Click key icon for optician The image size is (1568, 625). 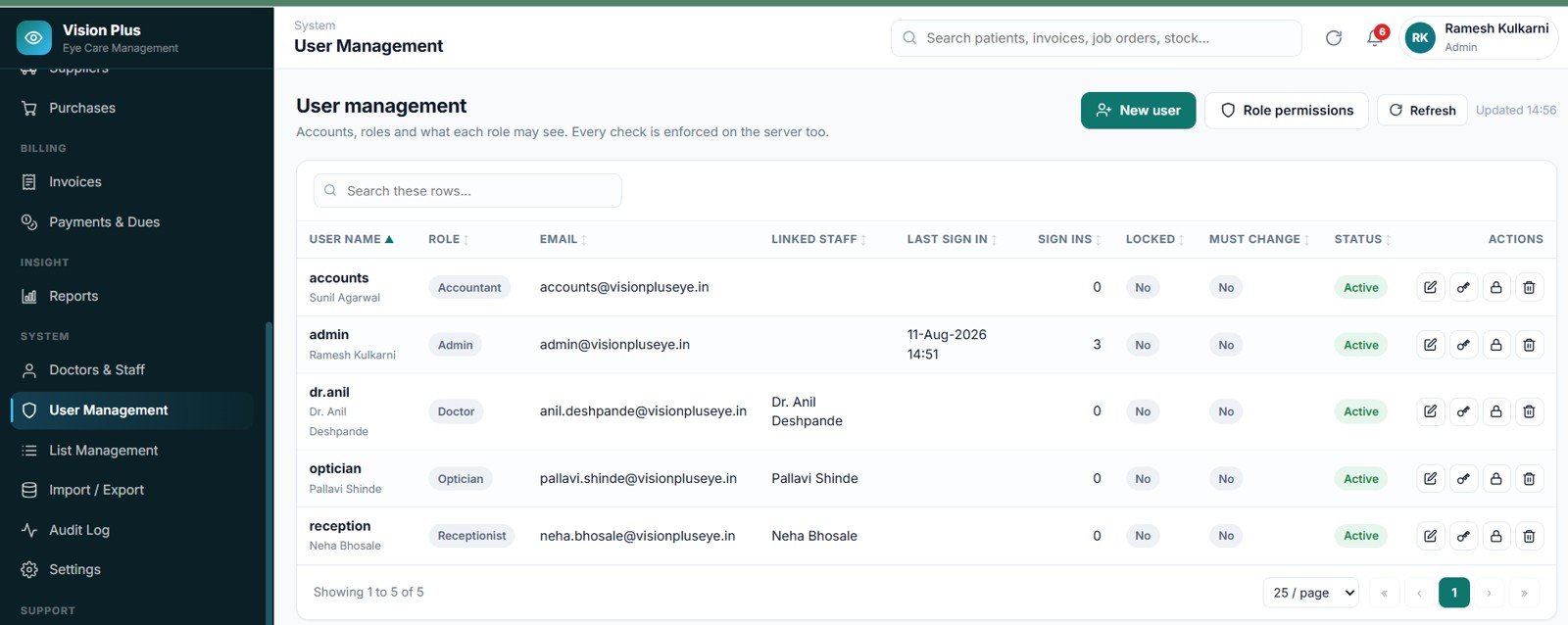[x=1463, y=479]
